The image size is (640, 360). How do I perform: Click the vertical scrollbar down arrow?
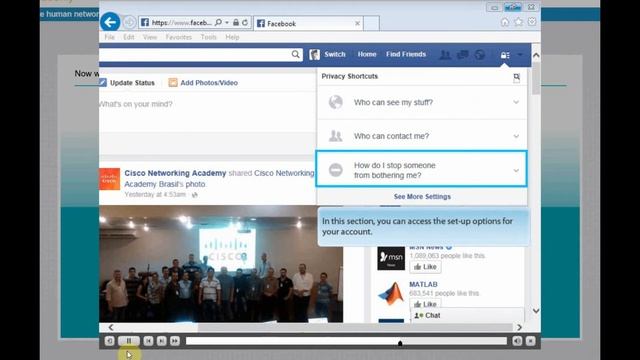pyautogui.click(x=536, y=311)
